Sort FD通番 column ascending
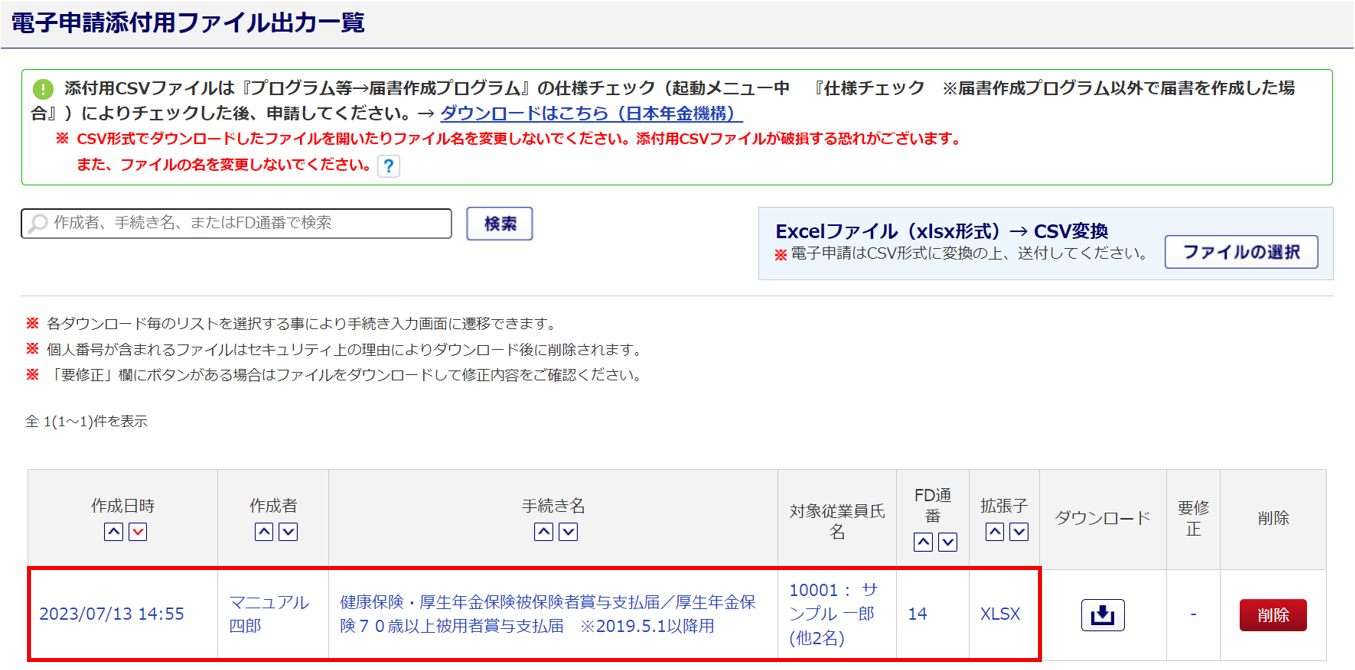This screenshot has height=670, width=1355. point(923,542)
